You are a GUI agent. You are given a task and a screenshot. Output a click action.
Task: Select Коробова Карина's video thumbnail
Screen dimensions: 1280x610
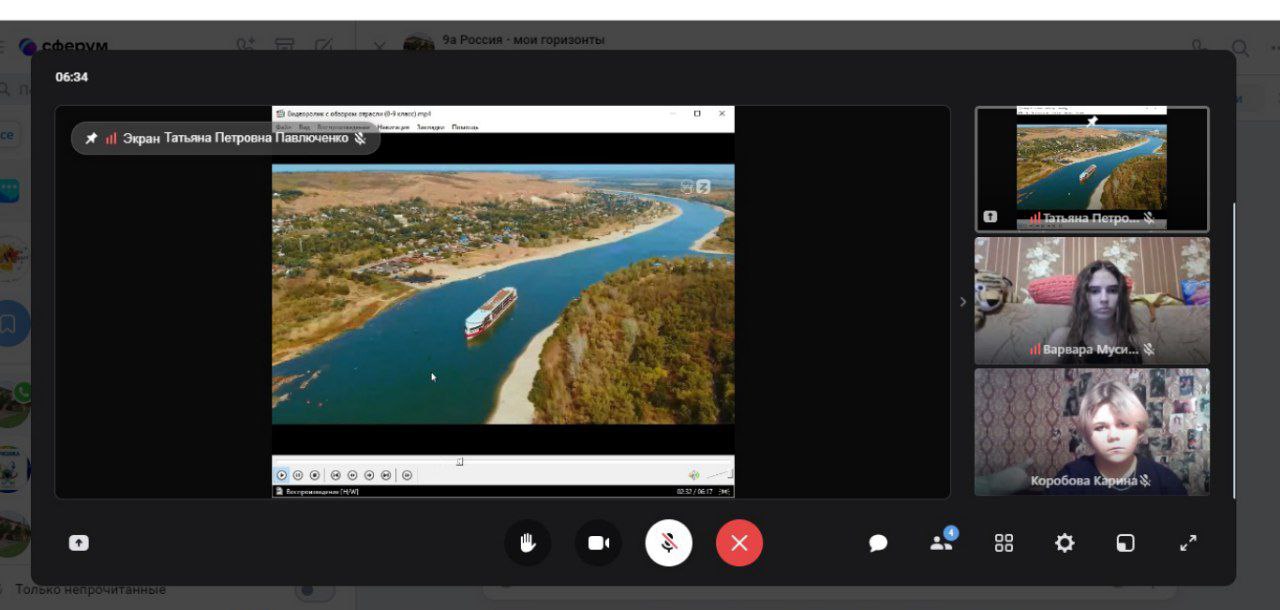coord(1092,431)
